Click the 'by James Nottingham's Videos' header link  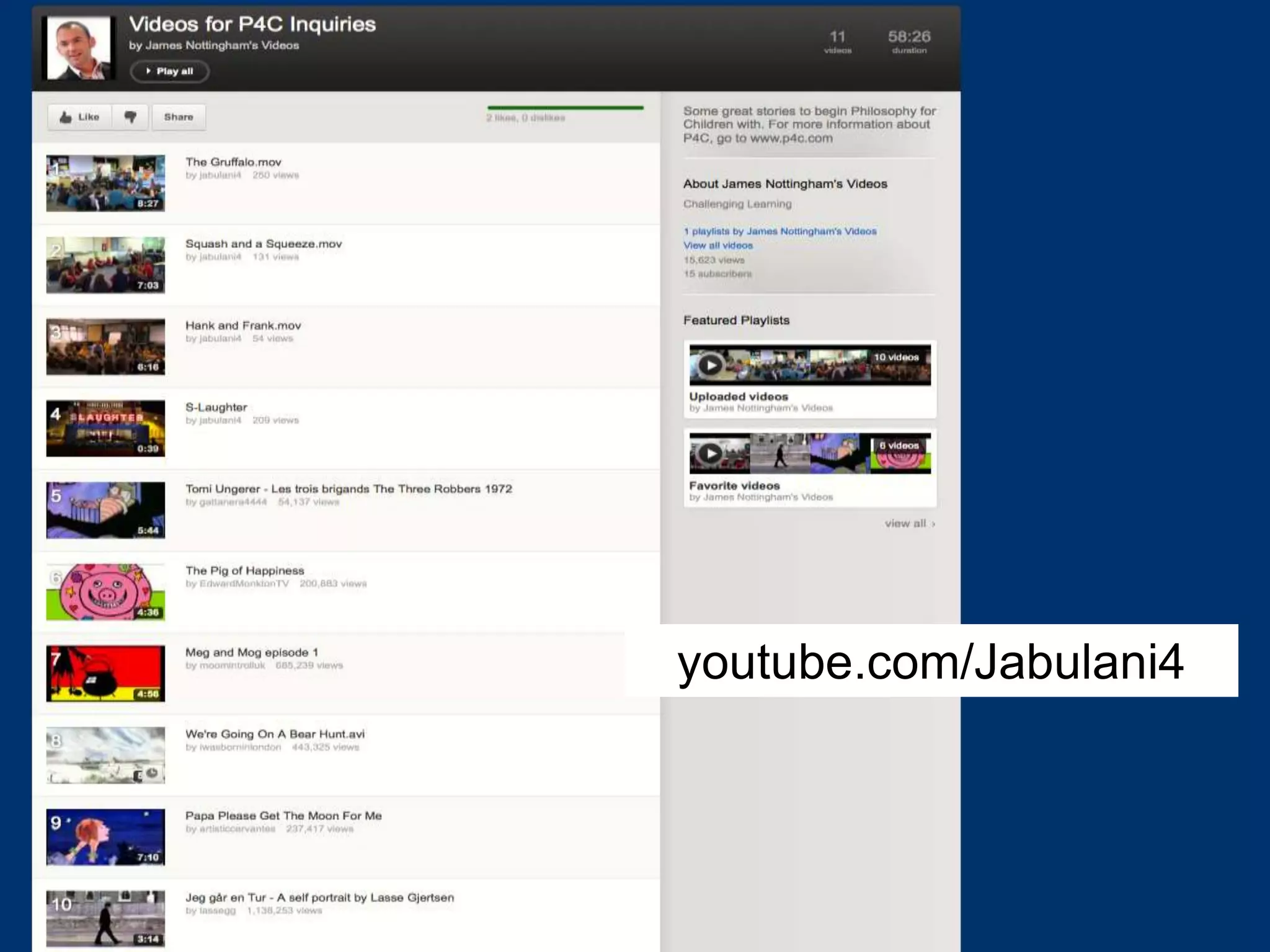[214, 45]
